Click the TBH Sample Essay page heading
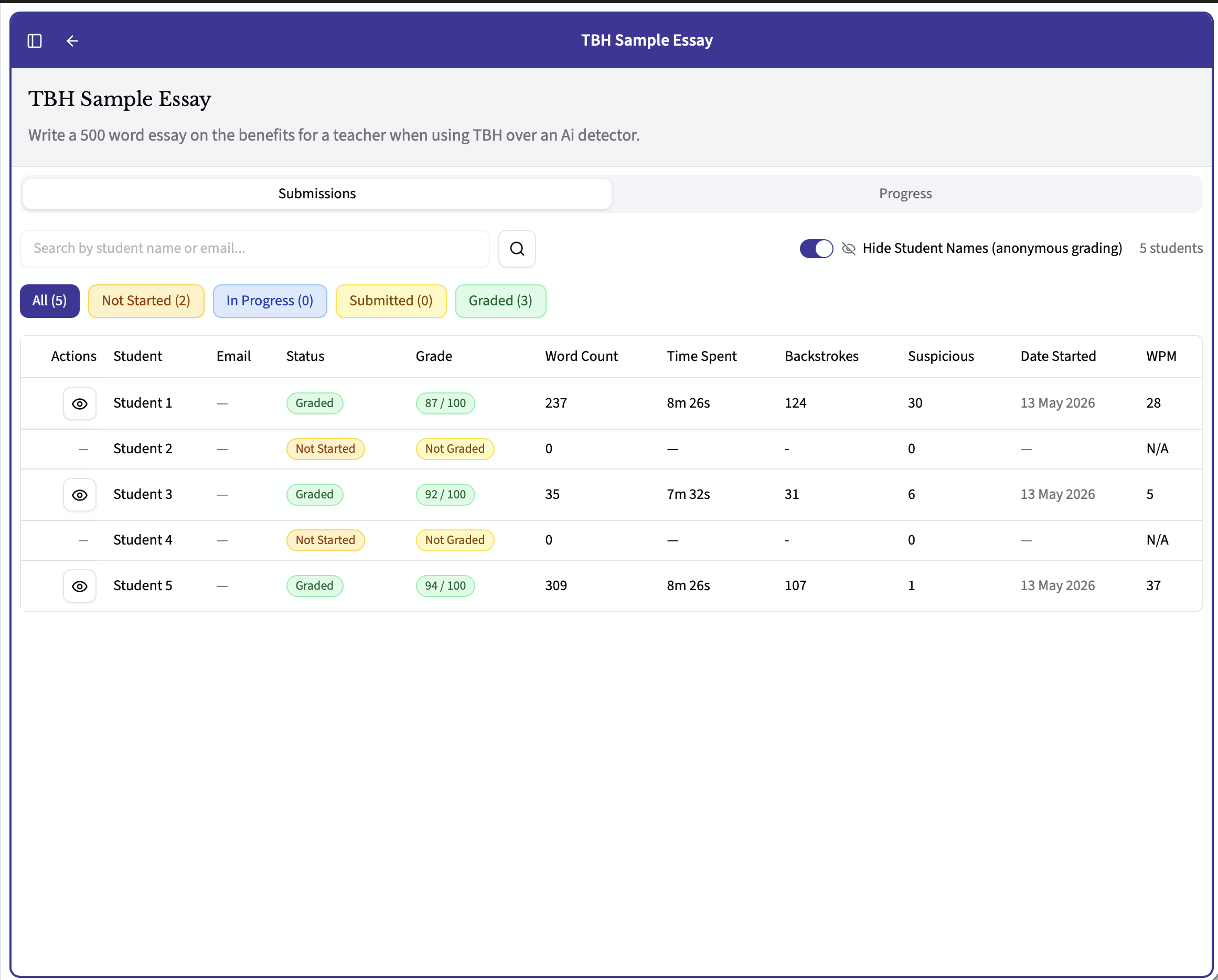The width and height of the screenshot is (1218, 980). [x=120, y=100]
